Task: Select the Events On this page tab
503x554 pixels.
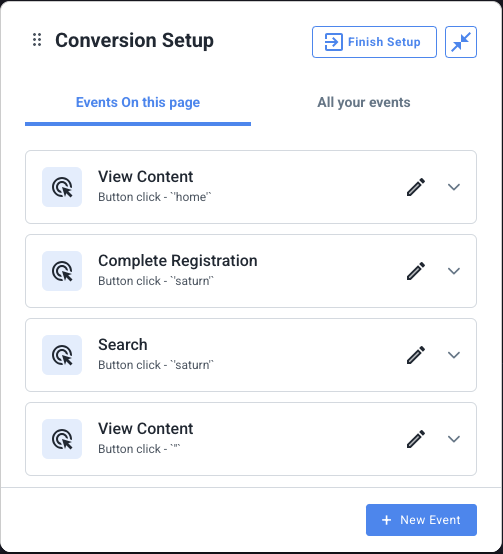Action: point(138,102)
